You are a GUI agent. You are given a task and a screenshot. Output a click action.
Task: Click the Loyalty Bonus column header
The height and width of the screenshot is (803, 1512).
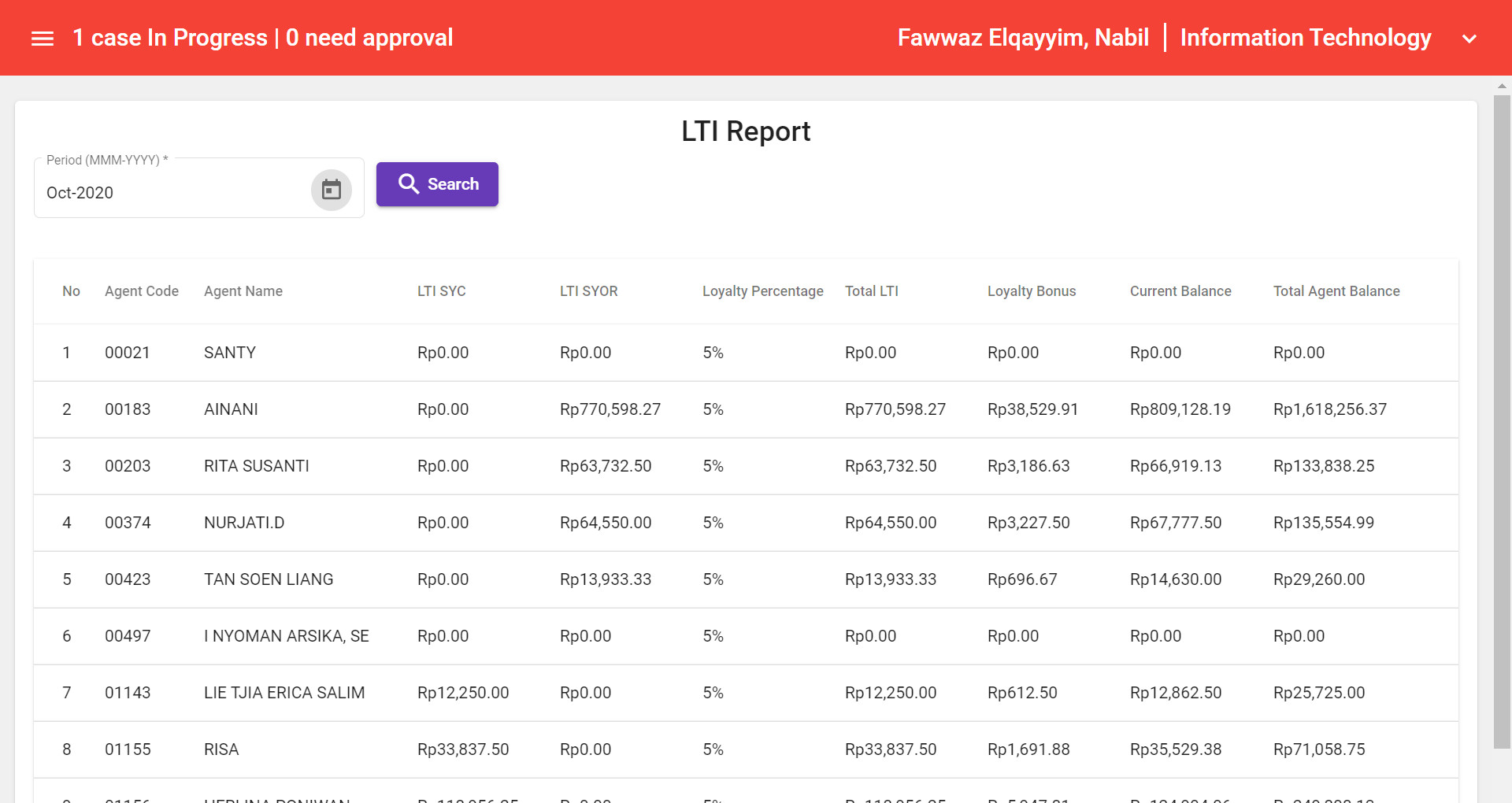coord(1032,290)
